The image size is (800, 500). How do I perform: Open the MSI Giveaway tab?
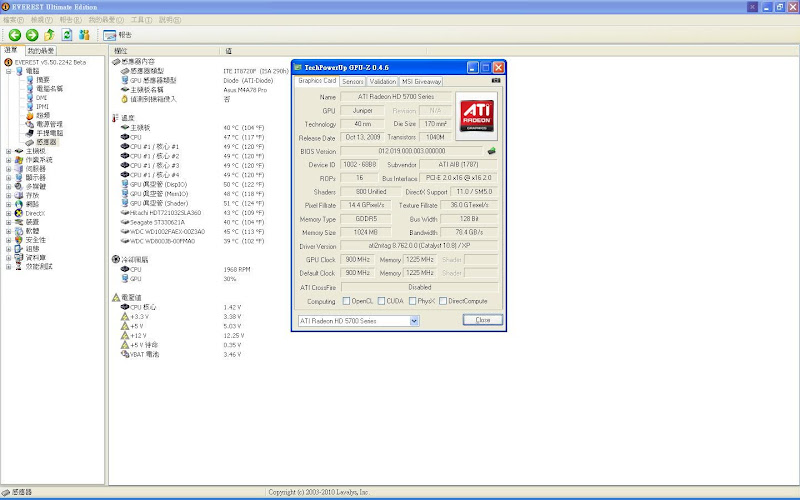pos(421,82)
